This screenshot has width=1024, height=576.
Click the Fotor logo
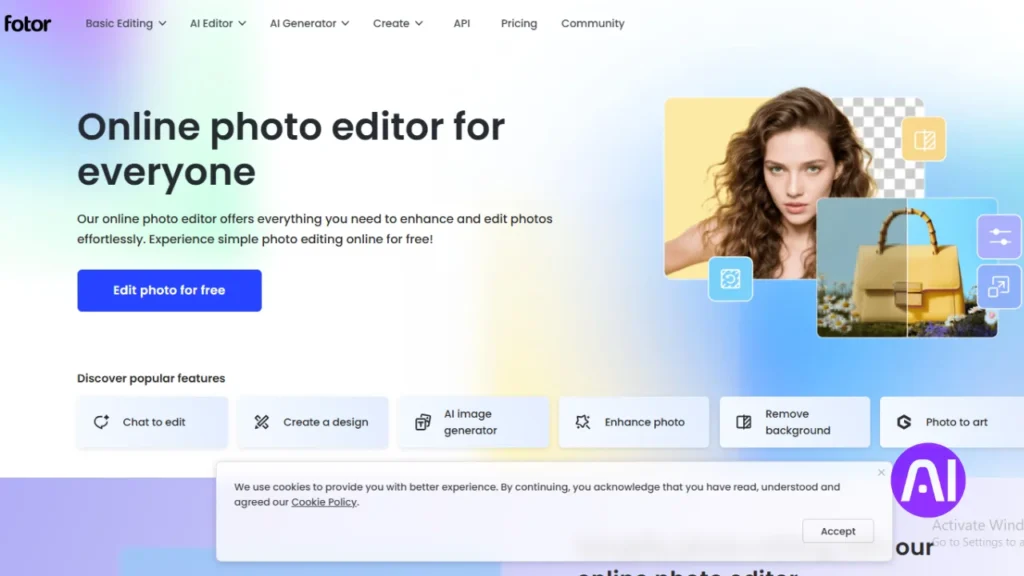[27, 23]
